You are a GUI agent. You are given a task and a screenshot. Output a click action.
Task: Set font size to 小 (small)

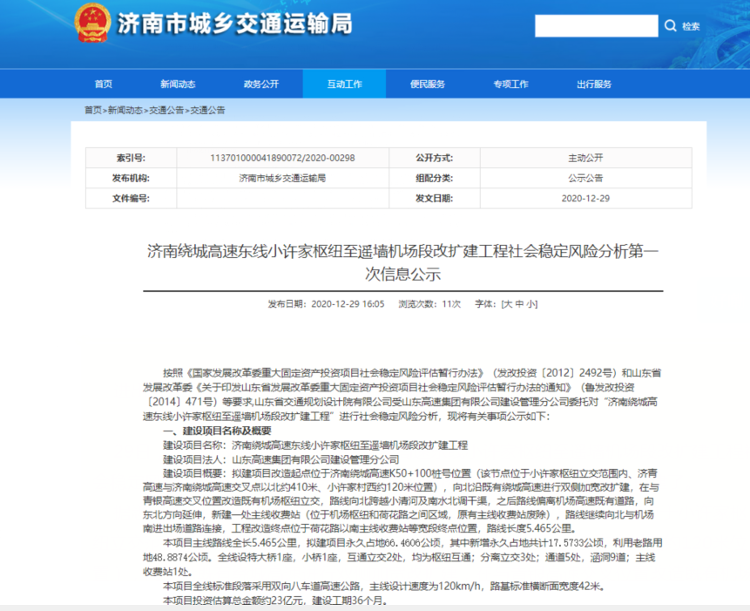[531, 302]
